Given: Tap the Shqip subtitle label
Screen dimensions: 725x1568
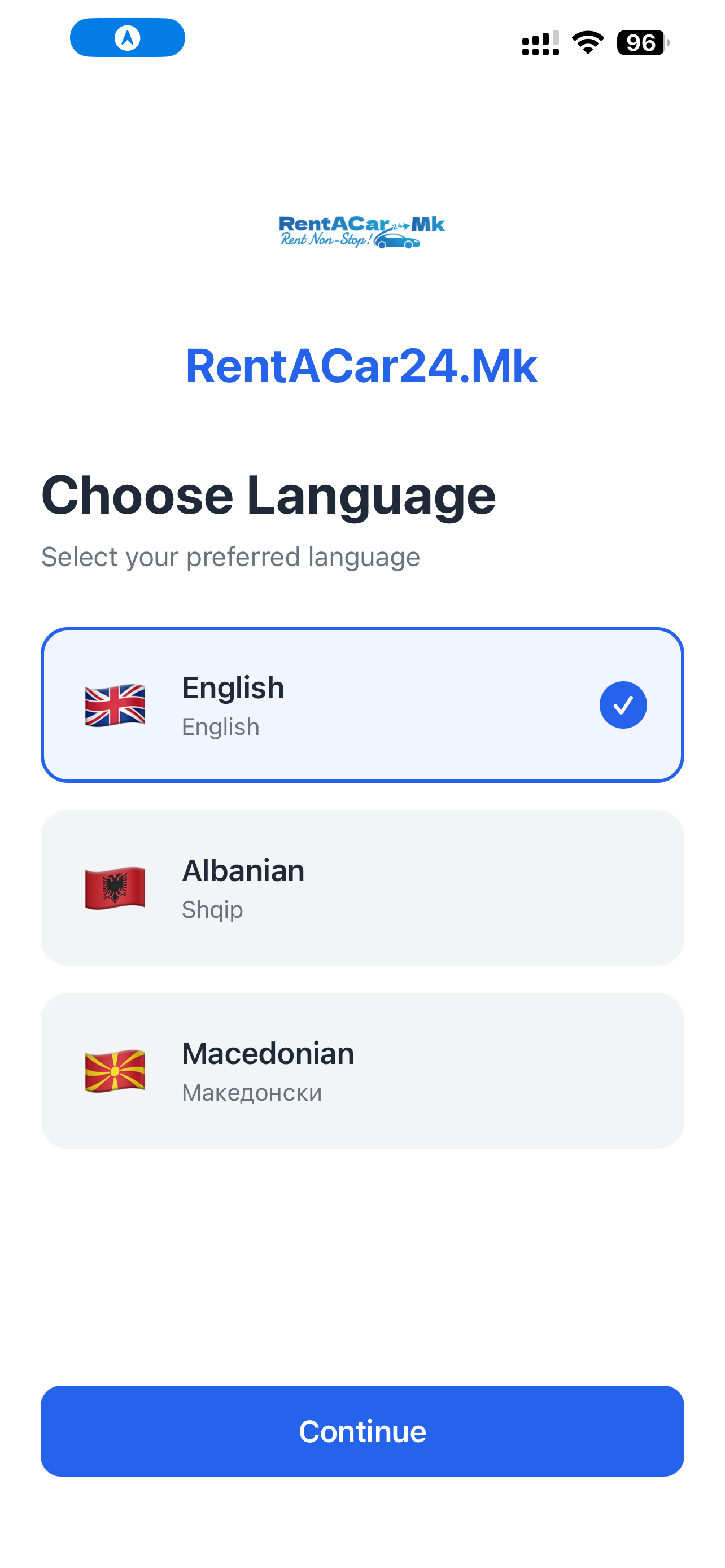Looking at the screenshot, I should (212, 909).
